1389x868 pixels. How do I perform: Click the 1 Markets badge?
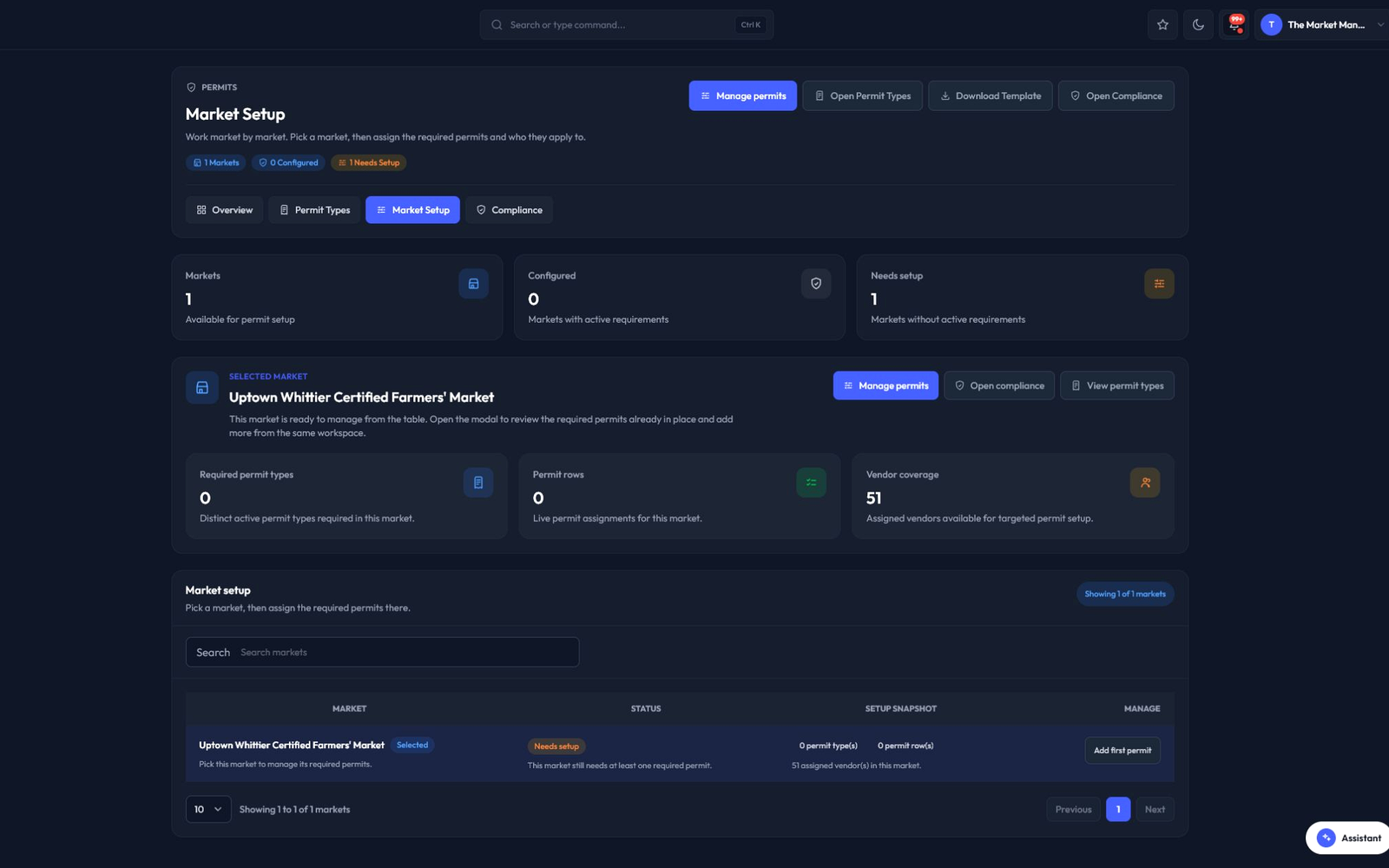[x=215, y=162]
